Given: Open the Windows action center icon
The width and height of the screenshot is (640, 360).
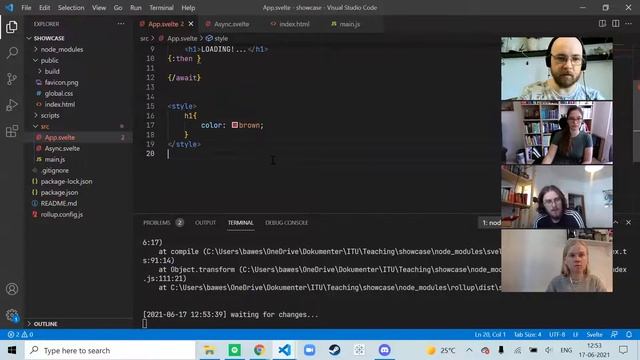Looking at the screenshot, I should click(623, 350).
